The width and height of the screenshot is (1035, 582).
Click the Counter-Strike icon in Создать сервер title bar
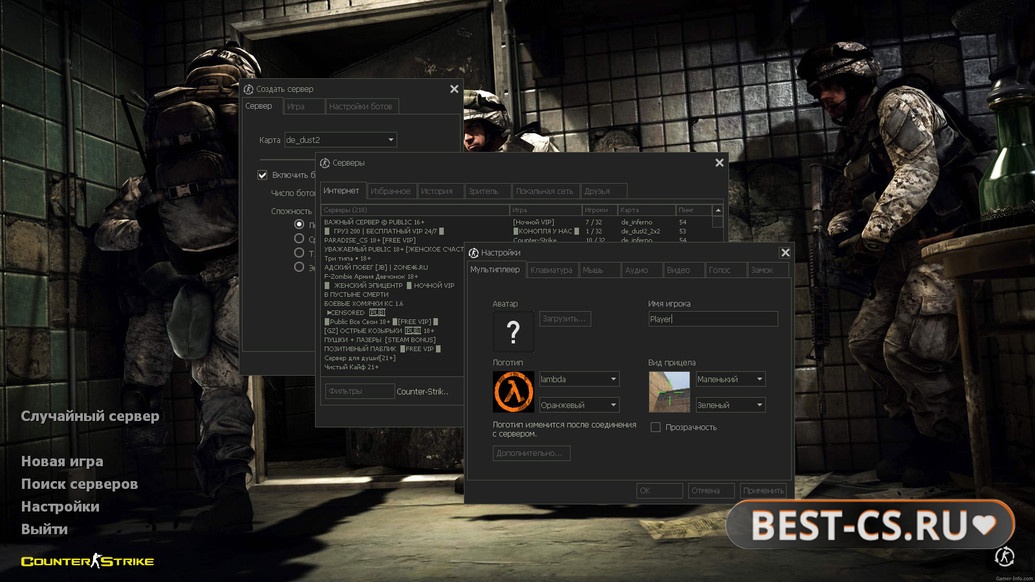[248, 89]
